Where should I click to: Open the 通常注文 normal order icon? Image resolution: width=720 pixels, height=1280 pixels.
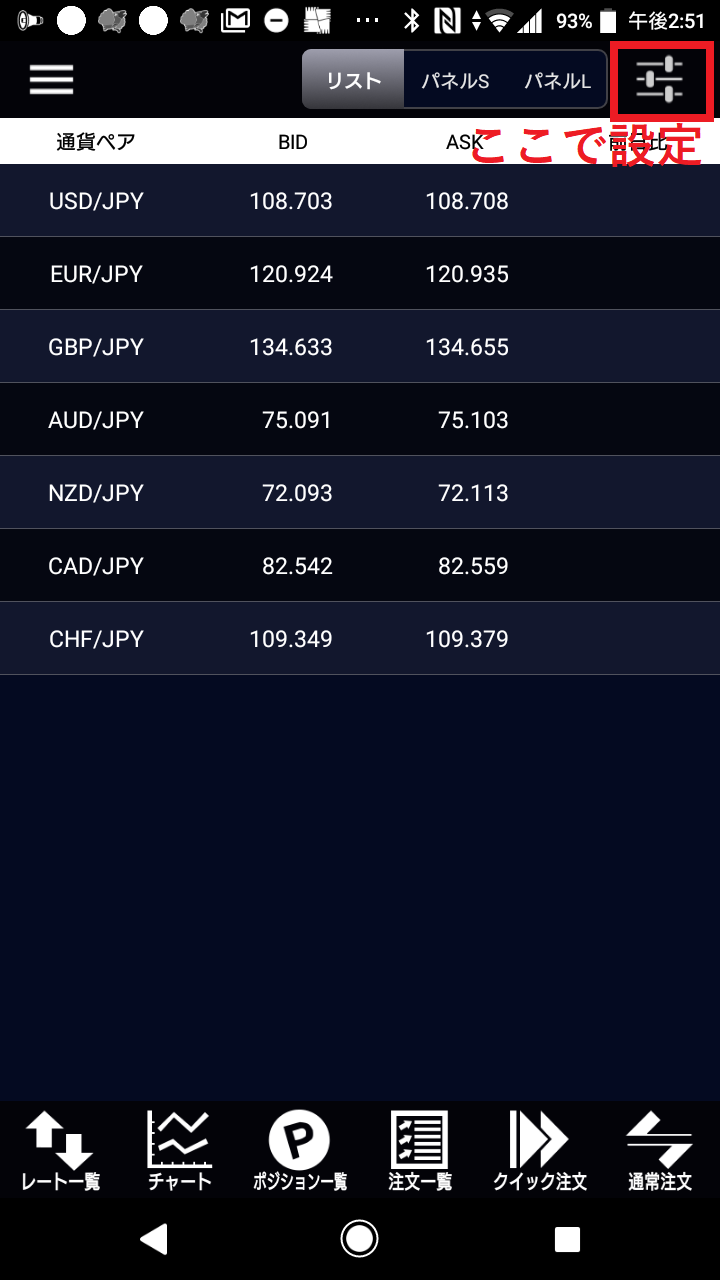[x=660, y=1150]
